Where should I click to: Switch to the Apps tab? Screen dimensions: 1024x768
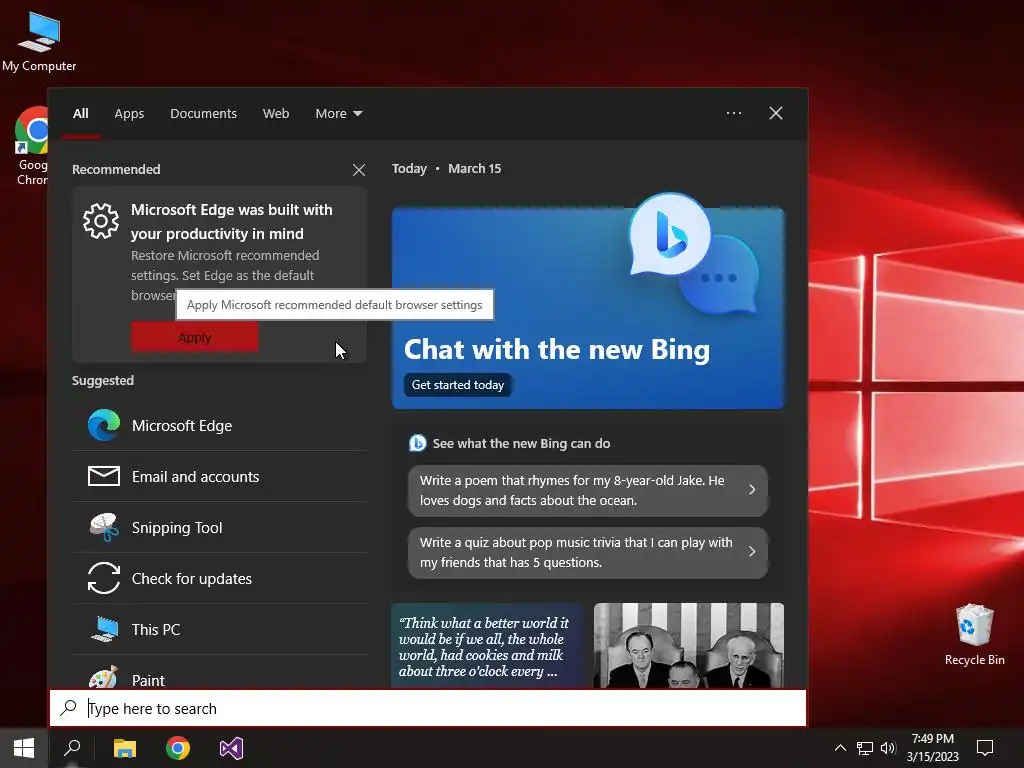pyautogui.click(x=129, y=114)
